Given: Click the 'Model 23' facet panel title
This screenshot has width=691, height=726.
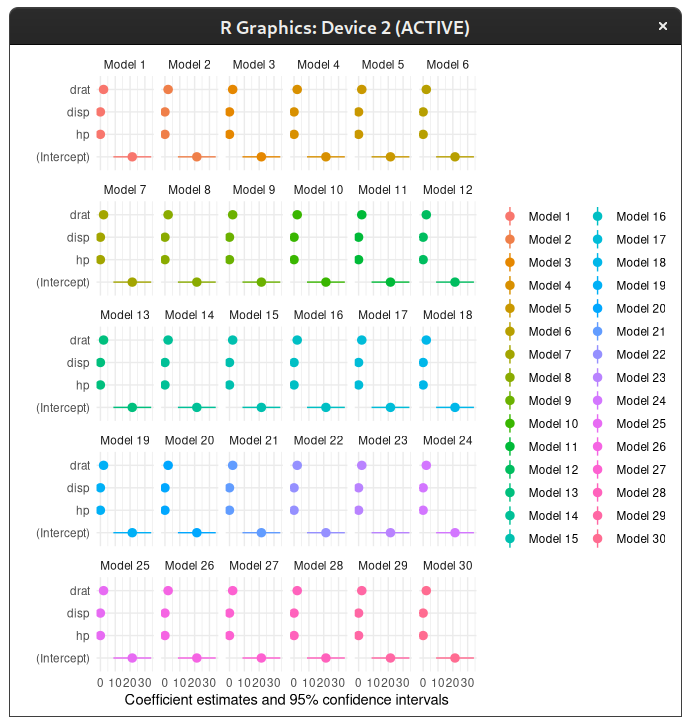Looking at the screenshot, I should click(x=383, y=440).
